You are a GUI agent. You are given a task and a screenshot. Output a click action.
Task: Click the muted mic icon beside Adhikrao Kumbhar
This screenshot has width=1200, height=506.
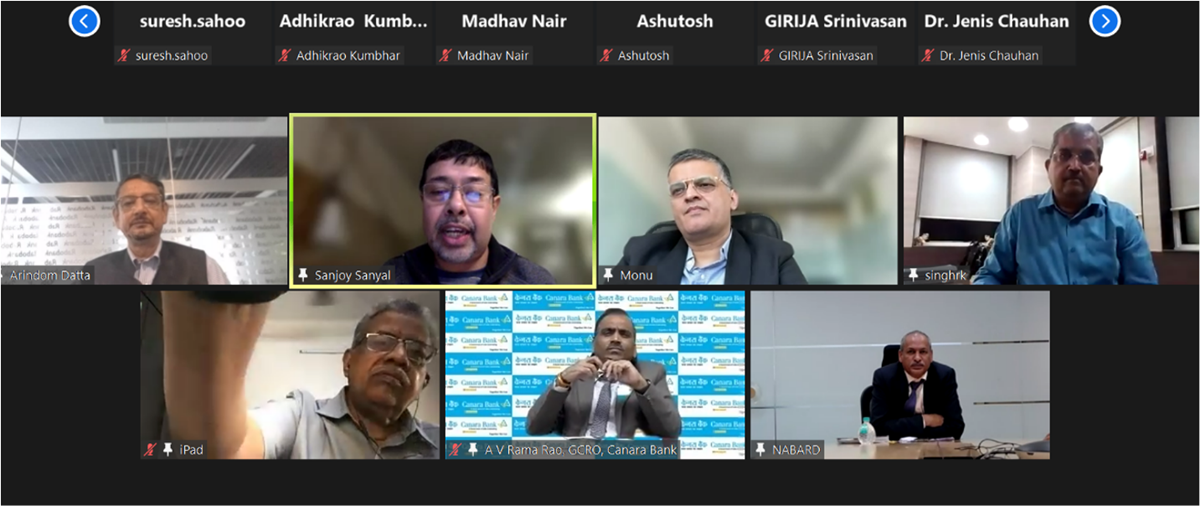285,56
